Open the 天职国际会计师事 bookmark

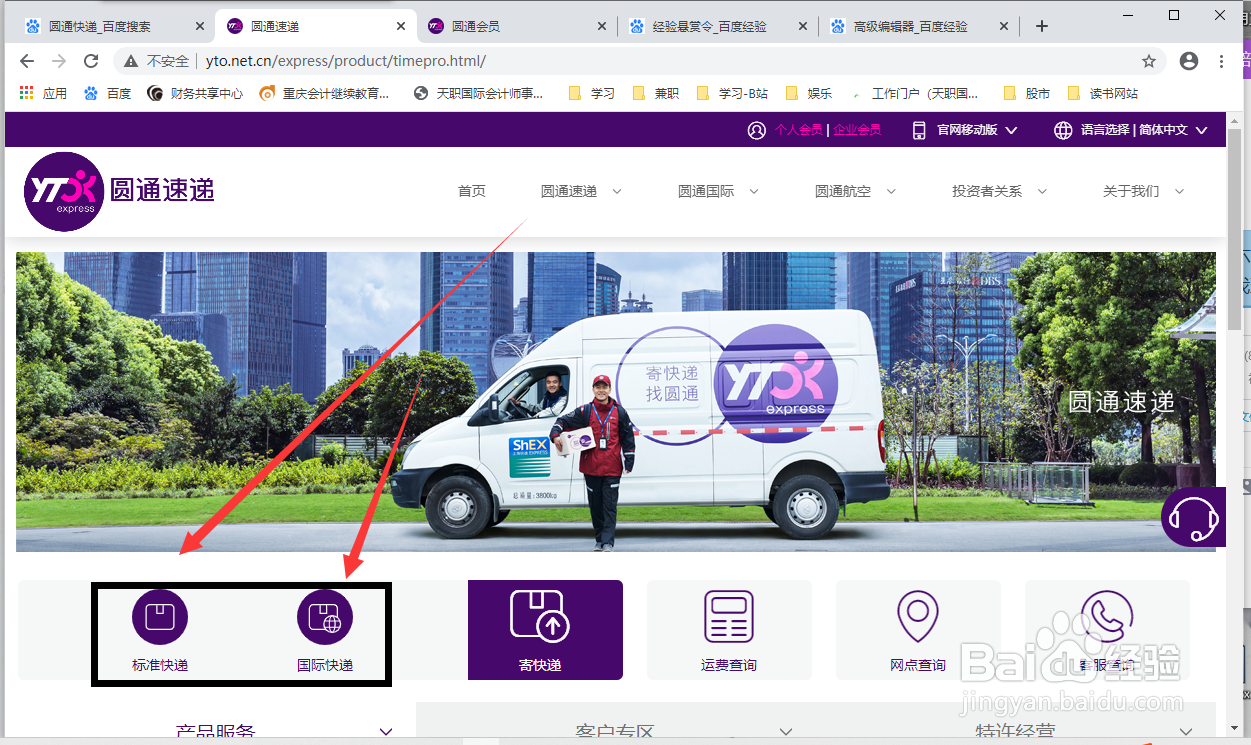click(x=479, y=93)
